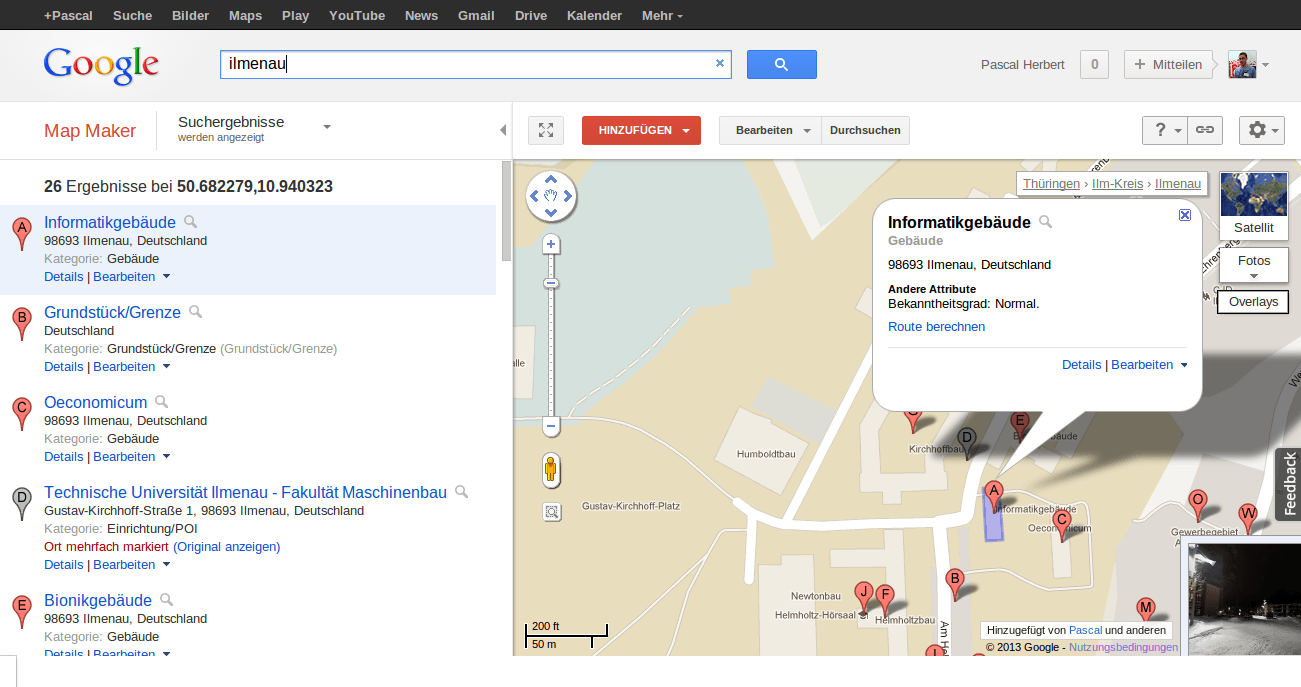This screenshot has height=687, width=1301.
Task: Collapse the left results panel arrow
Action: [x=503, y=130]
